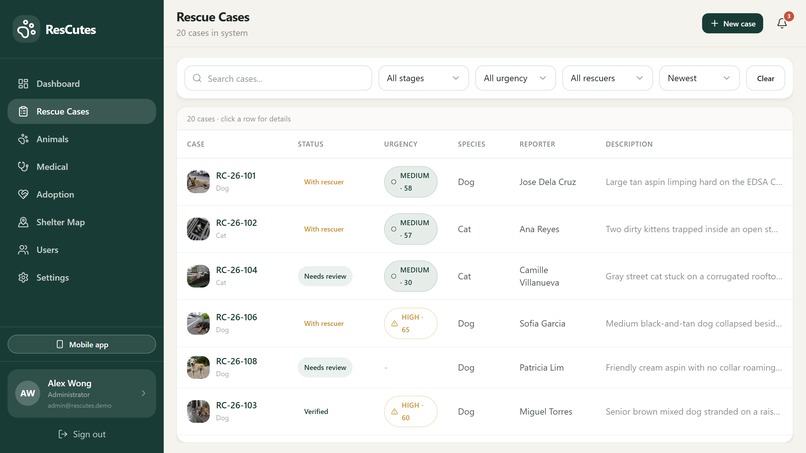Click the Medical stethoscope icon

[x=23, y=167]
